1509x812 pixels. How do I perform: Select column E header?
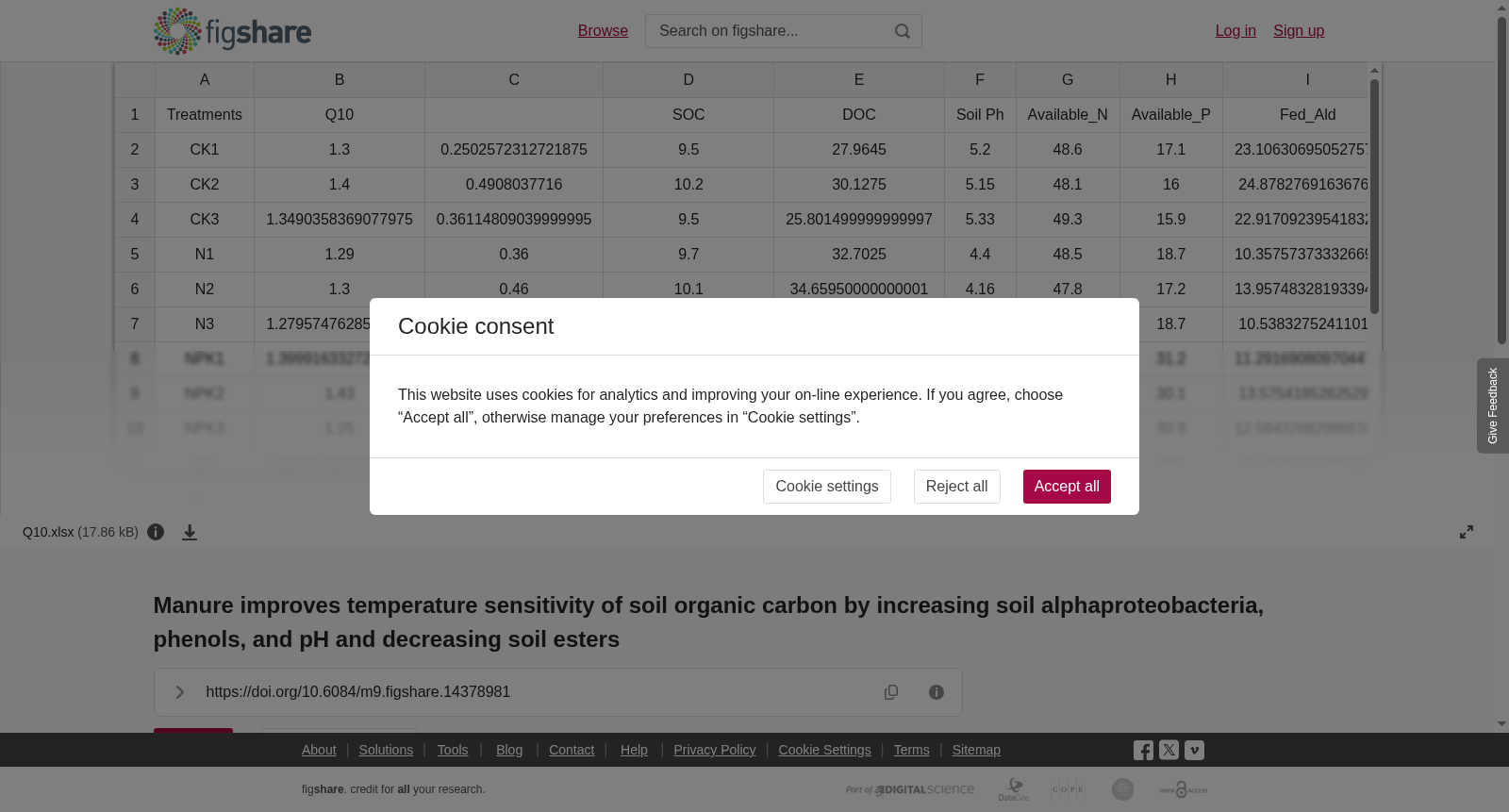(x=859, y=80)
